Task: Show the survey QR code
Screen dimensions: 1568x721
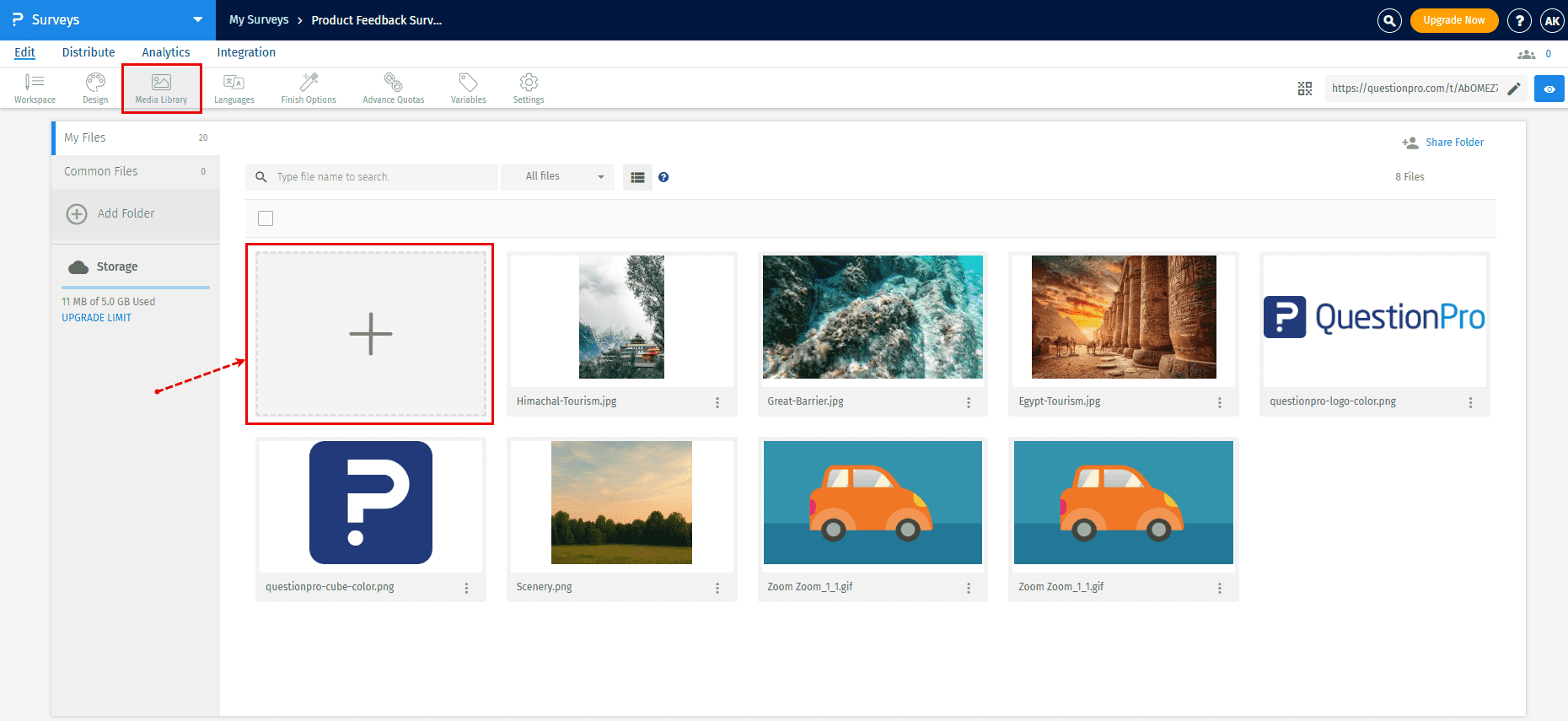Action: tap(1305, 89)
